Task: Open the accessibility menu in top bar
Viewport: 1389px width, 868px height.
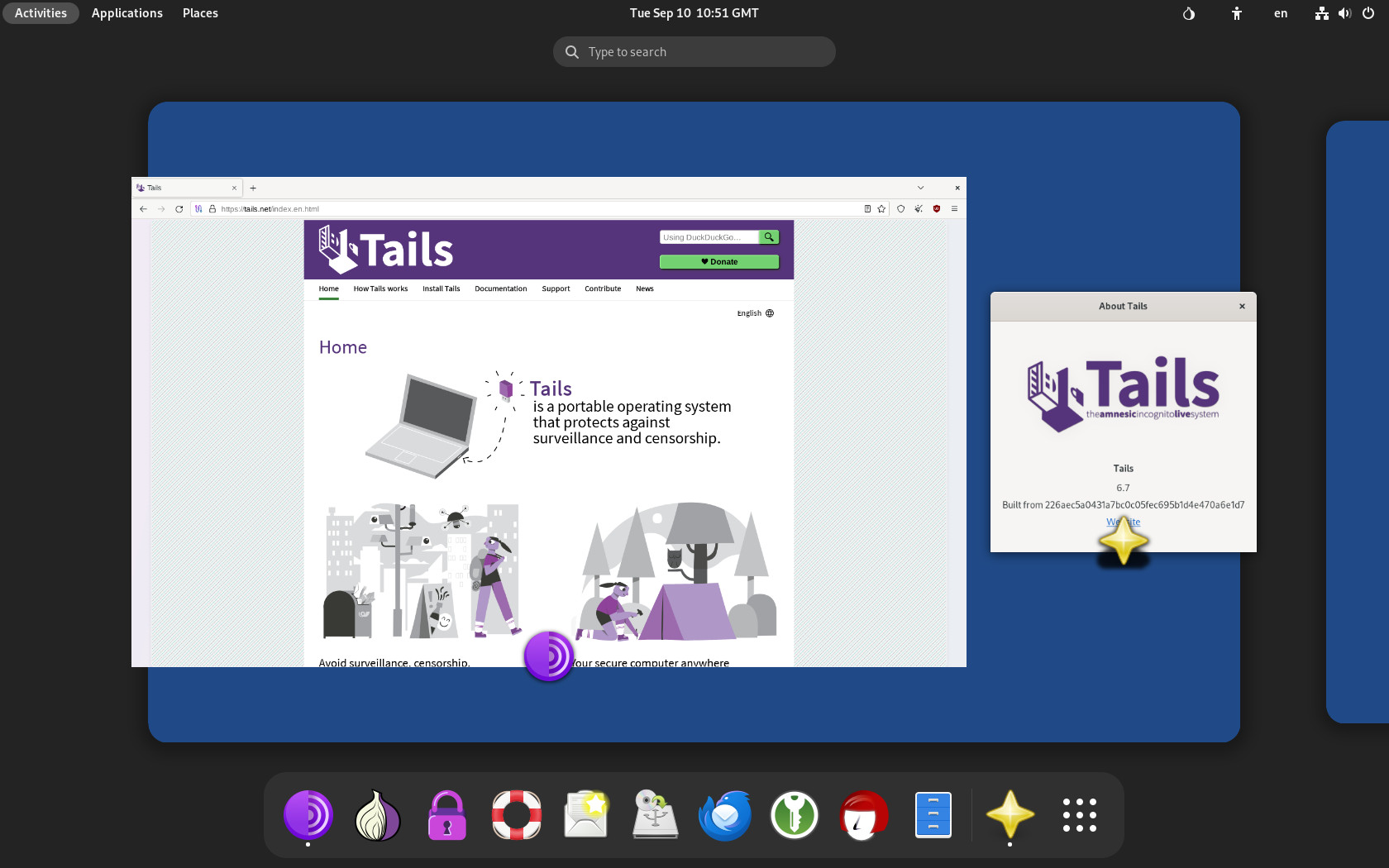Action: (x=1237, y=13)
